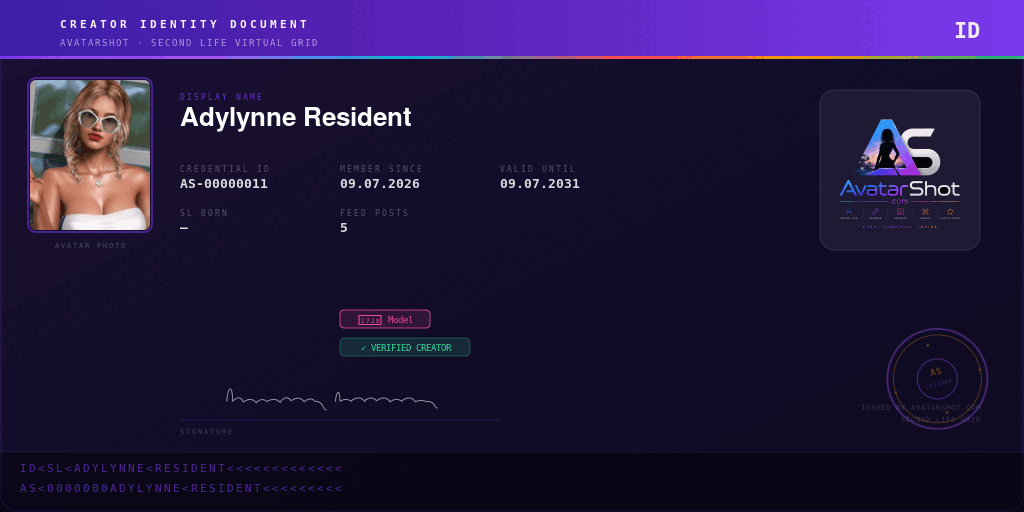Click the "MEMBER SINCE" label
This screenshot has height=512, width=1024.
tap(381, 168)
